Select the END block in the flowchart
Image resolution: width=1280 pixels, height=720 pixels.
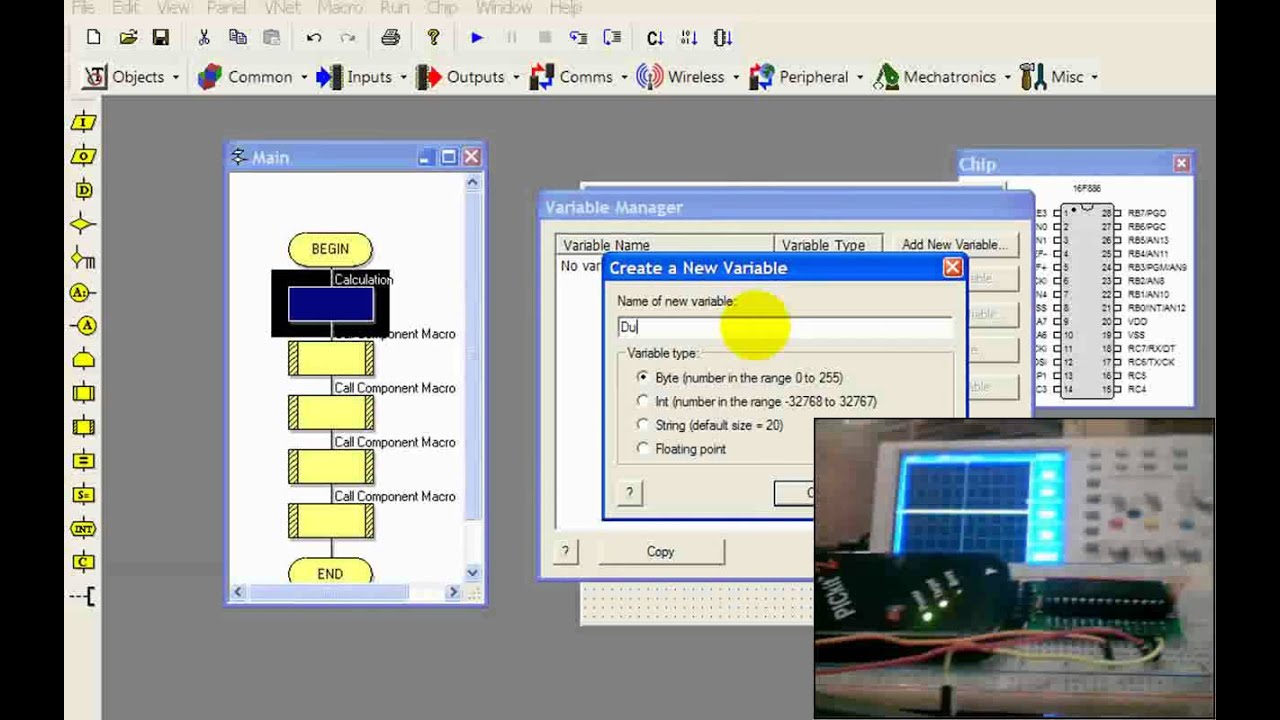(x=330, y=573)
